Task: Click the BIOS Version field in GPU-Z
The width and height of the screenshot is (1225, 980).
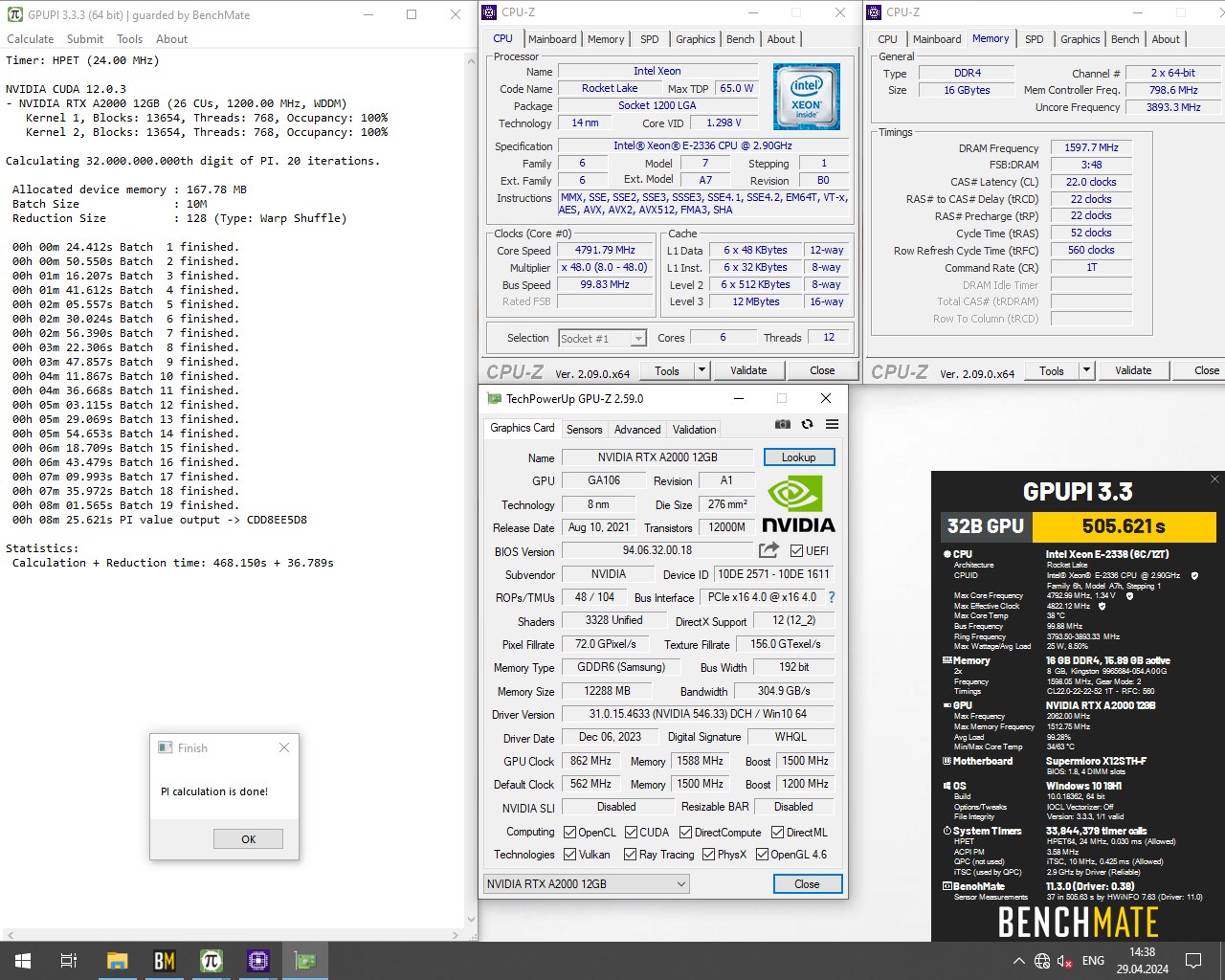Action: (657, 550)
